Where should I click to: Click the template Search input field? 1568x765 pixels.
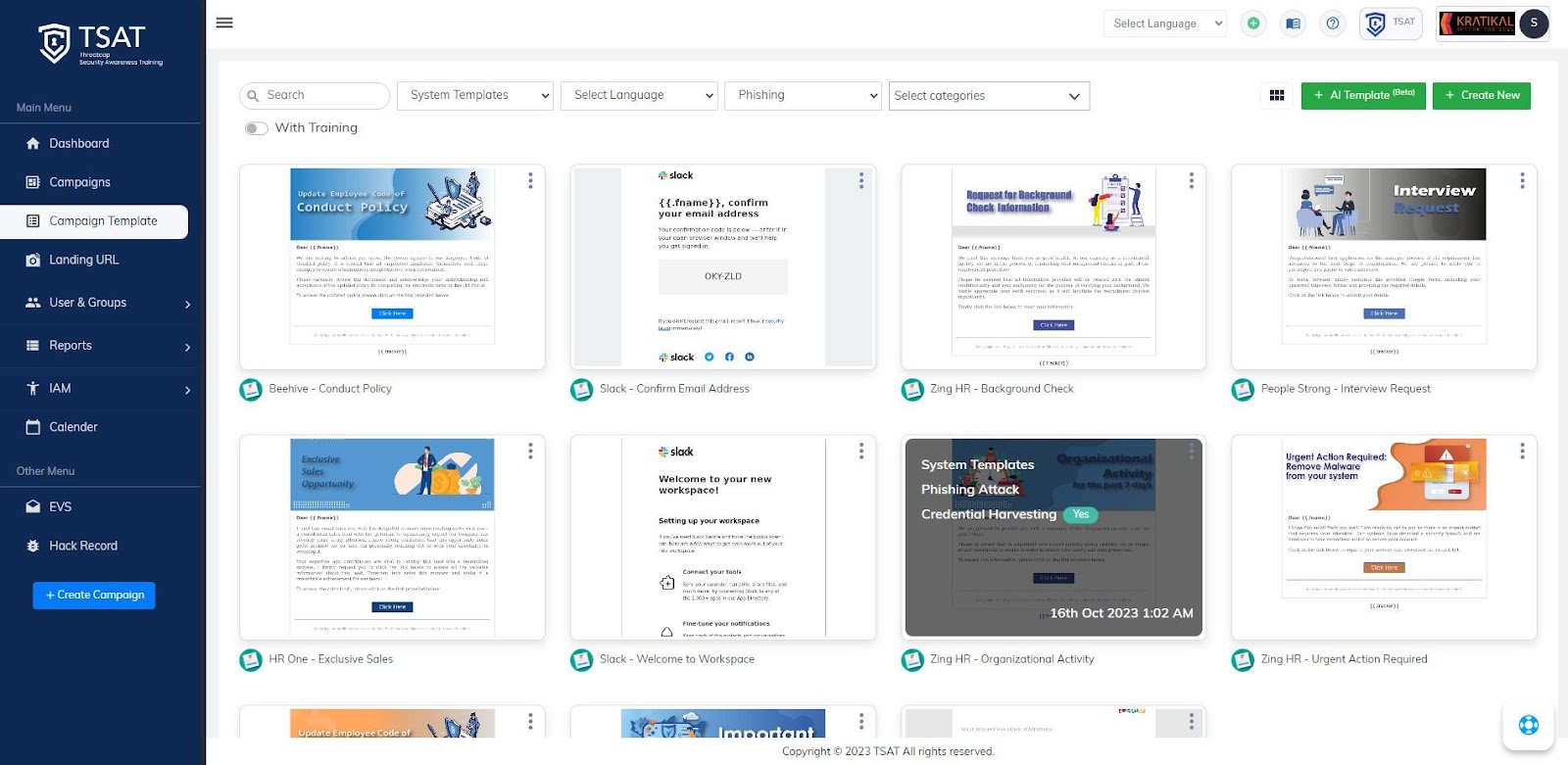tap(315, 96)
